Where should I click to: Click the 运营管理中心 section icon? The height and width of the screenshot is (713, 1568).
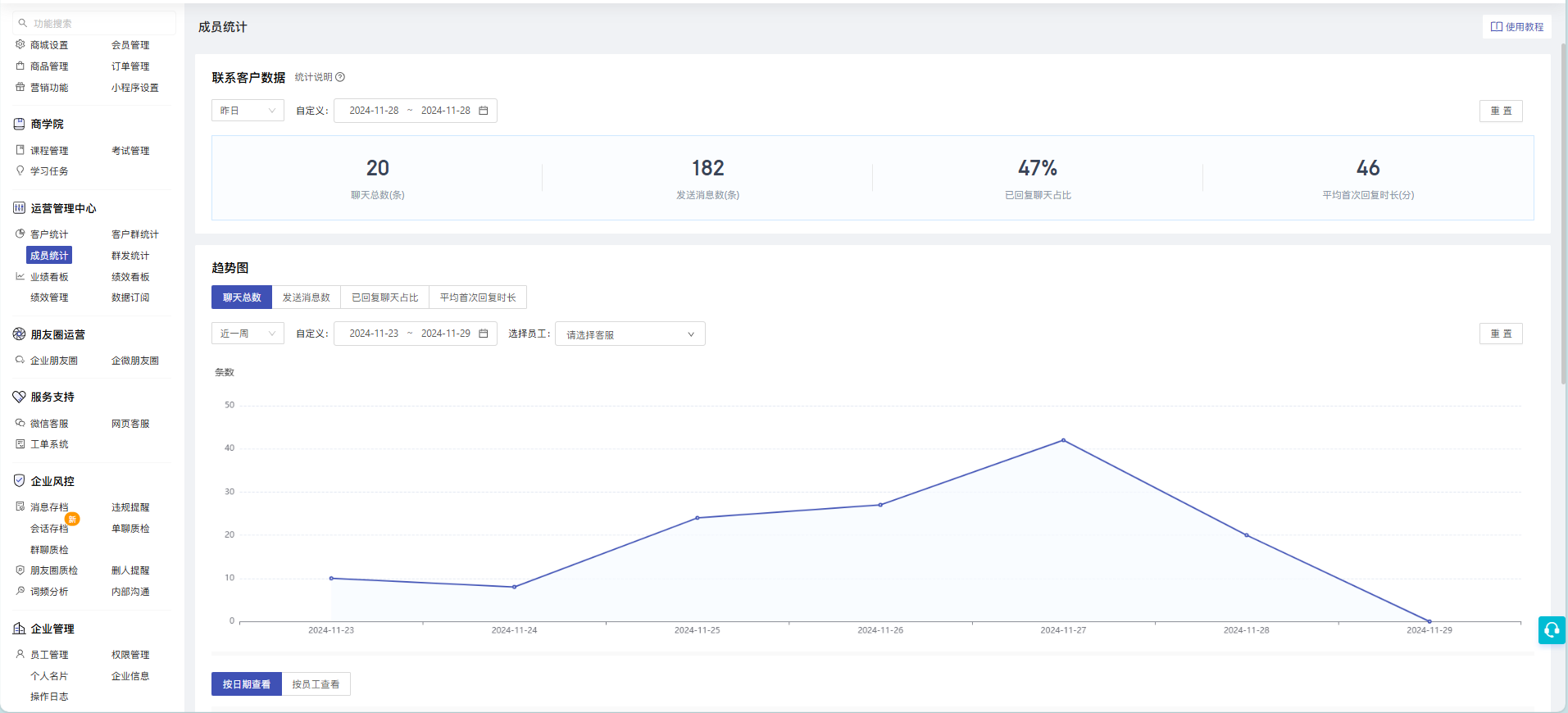pyautogui.click(x=20, y=208)
